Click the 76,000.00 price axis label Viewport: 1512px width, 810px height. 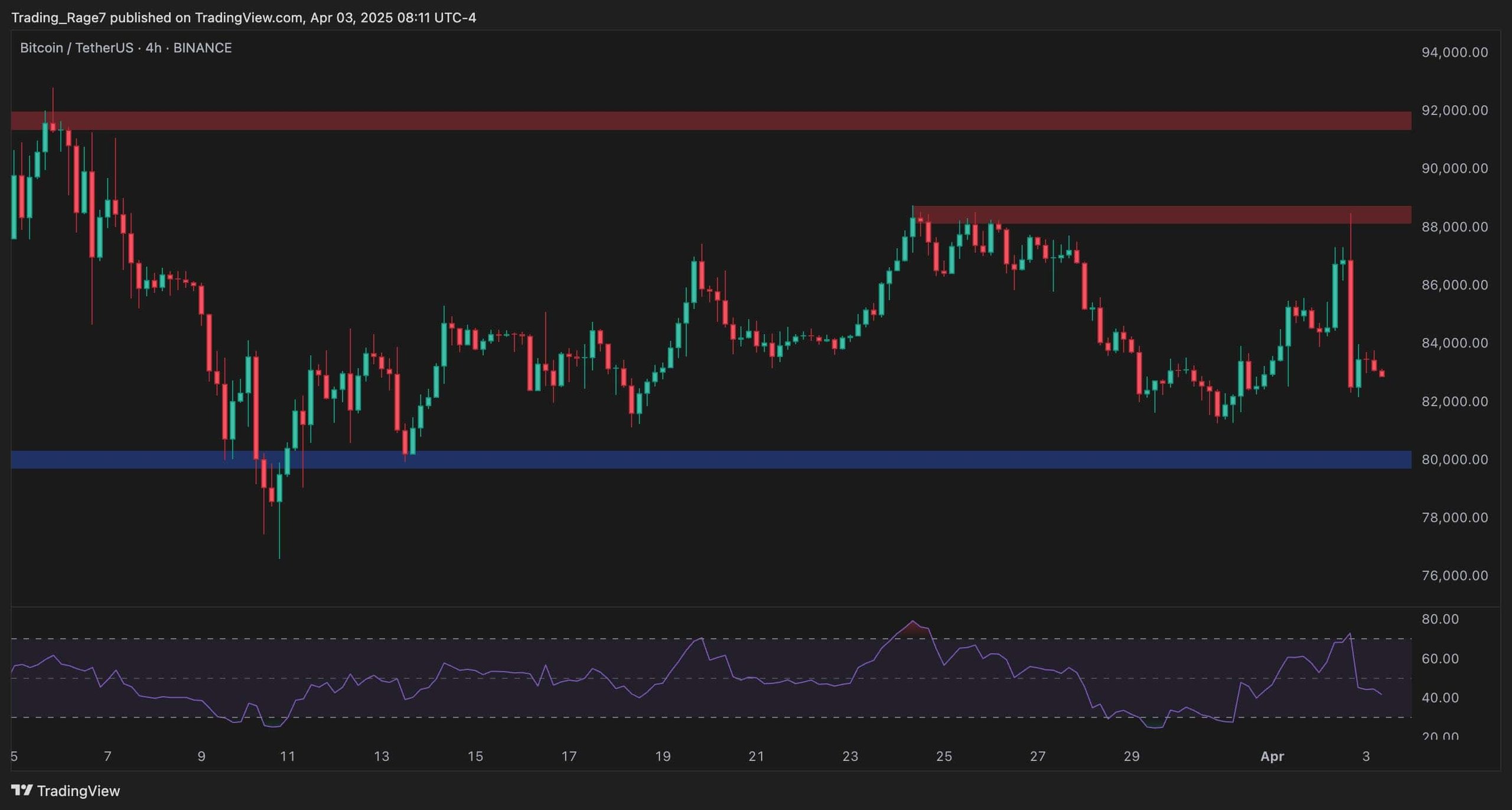(x=1454, y=575)
